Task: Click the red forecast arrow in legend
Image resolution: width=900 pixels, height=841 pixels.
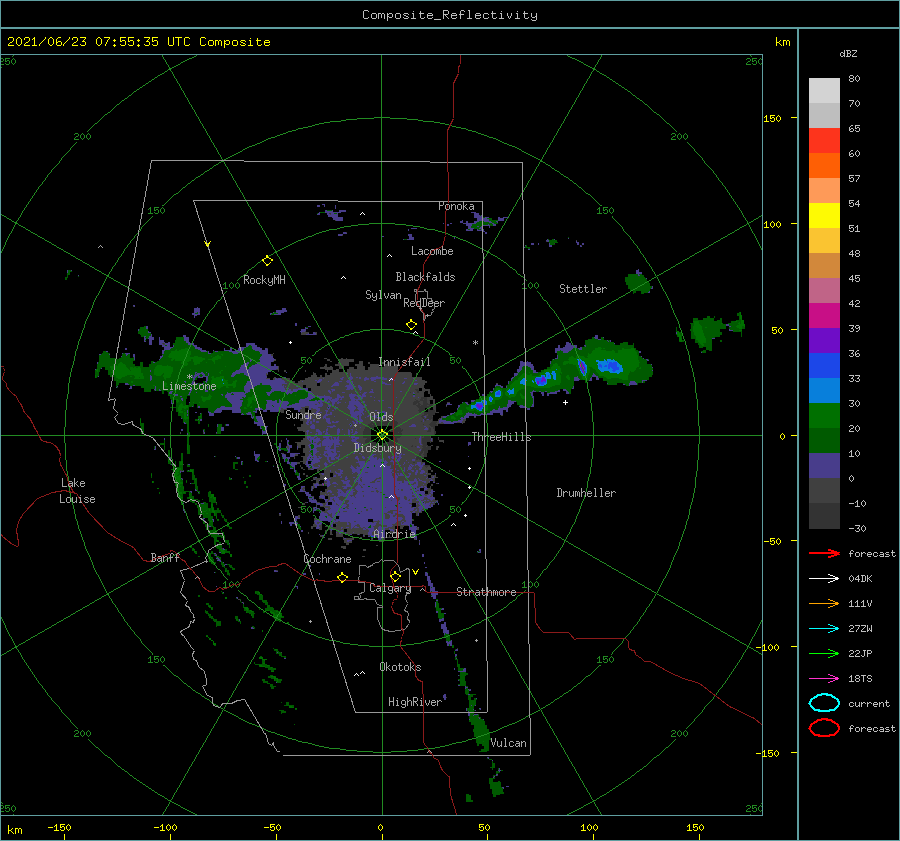Action: (x=824, y=553)
